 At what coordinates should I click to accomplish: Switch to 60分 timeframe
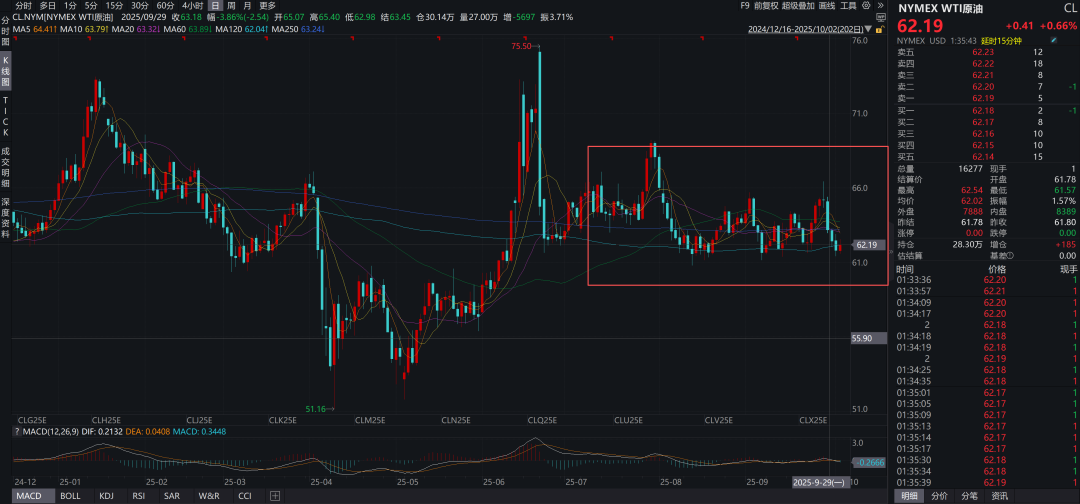pos(165,6)
